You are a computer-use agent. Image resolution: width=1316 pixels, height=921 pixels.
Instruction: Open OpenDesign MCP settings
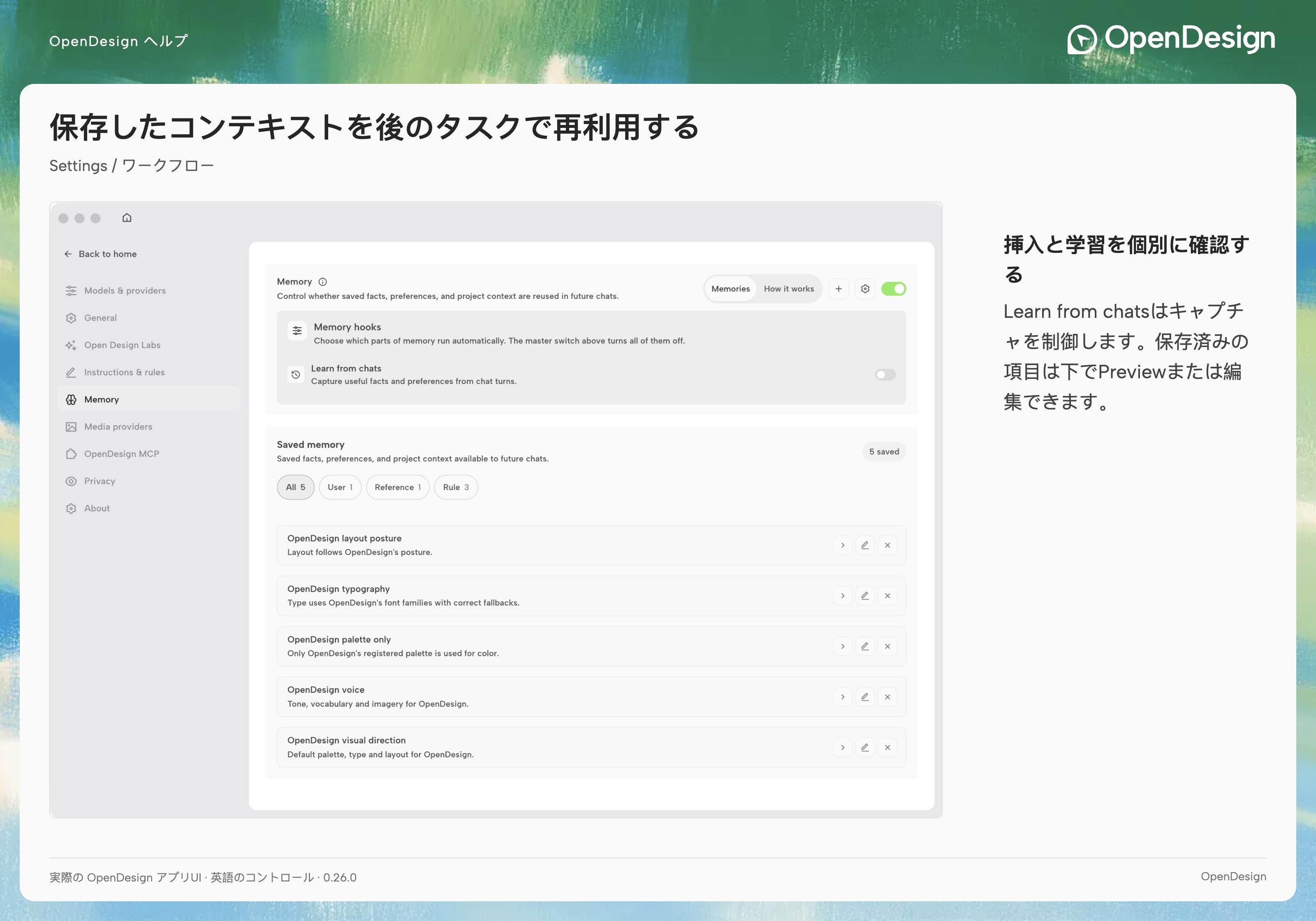[x=148, y=454]
